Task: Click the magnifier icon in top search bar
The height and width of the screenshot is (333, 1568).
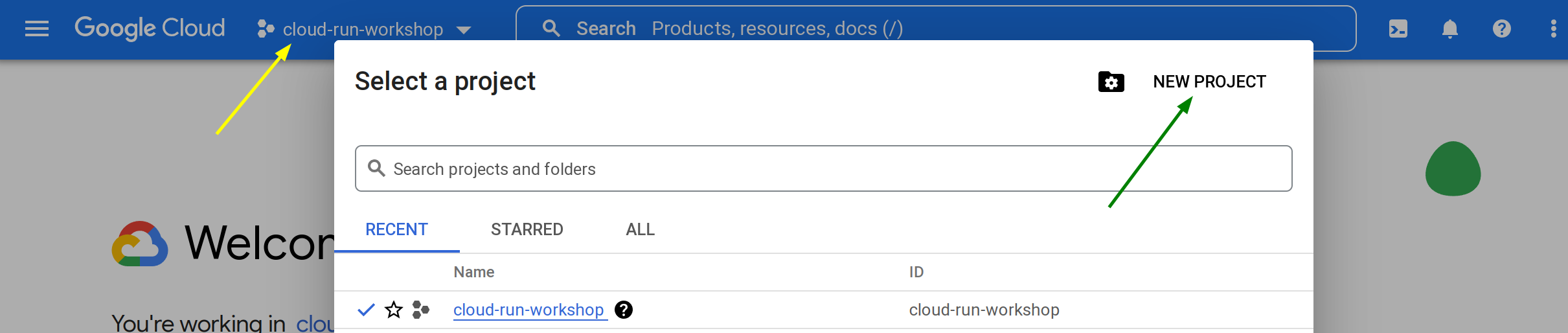Action: [x=551, y=29]
